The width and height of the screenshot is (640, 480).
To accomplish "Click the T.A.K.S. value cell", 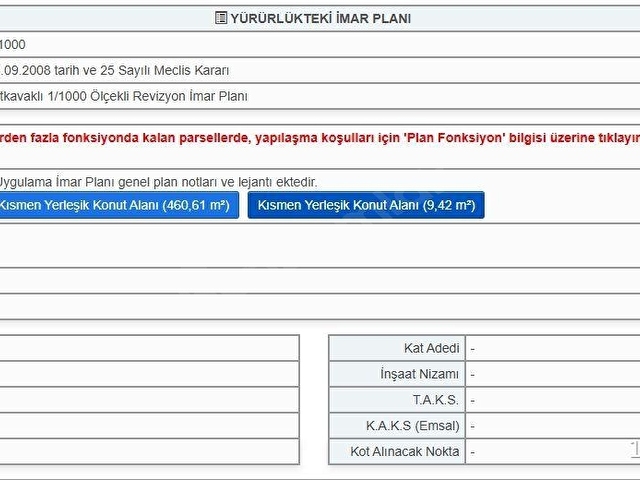I will coord(553,400).
